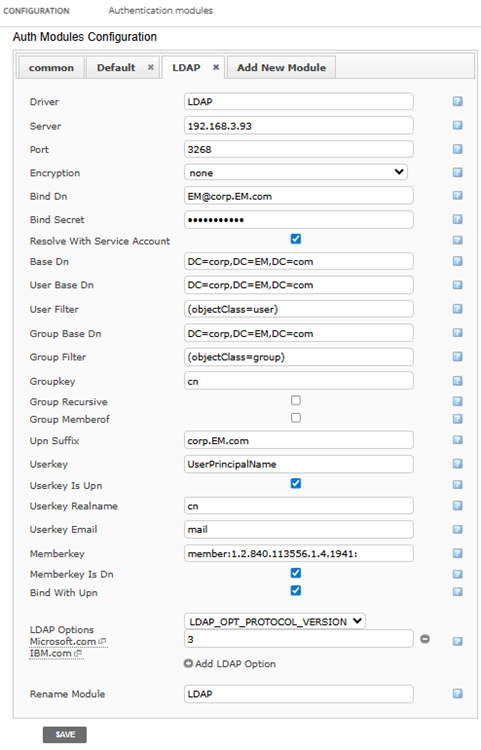Uncheck Resolve With Service Account
Screen dimensions: 481x750
click(x=296, y=239)
